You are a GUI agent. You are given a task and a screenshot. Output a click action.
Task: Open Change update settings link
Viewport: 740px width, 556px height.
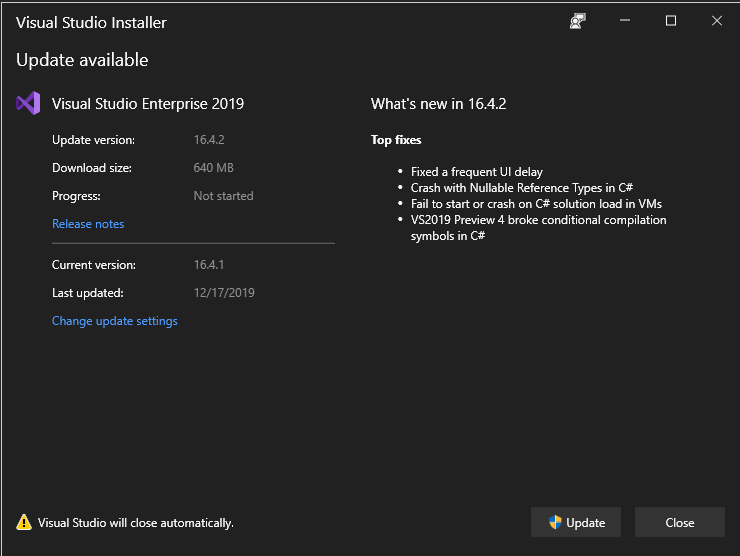coord(115,321)
